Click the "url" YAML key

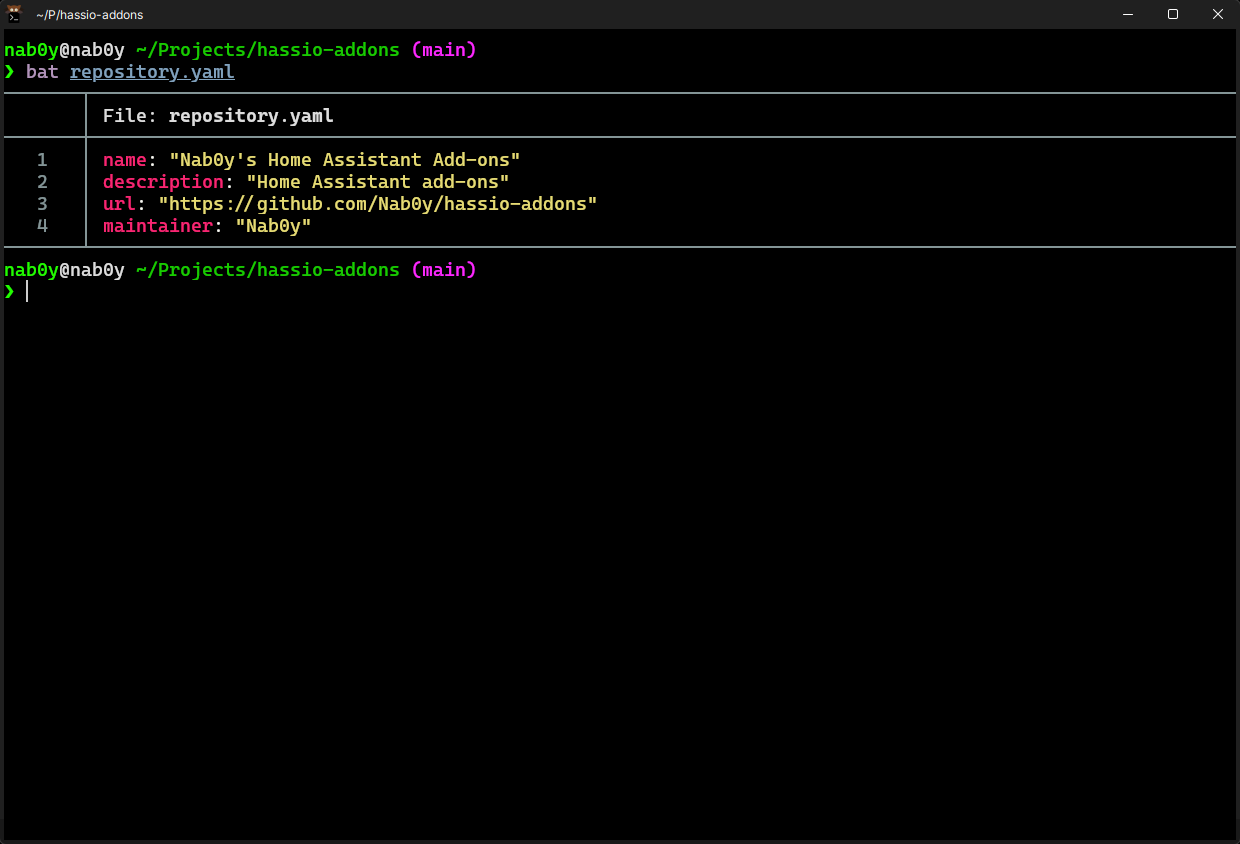[119, 204]
